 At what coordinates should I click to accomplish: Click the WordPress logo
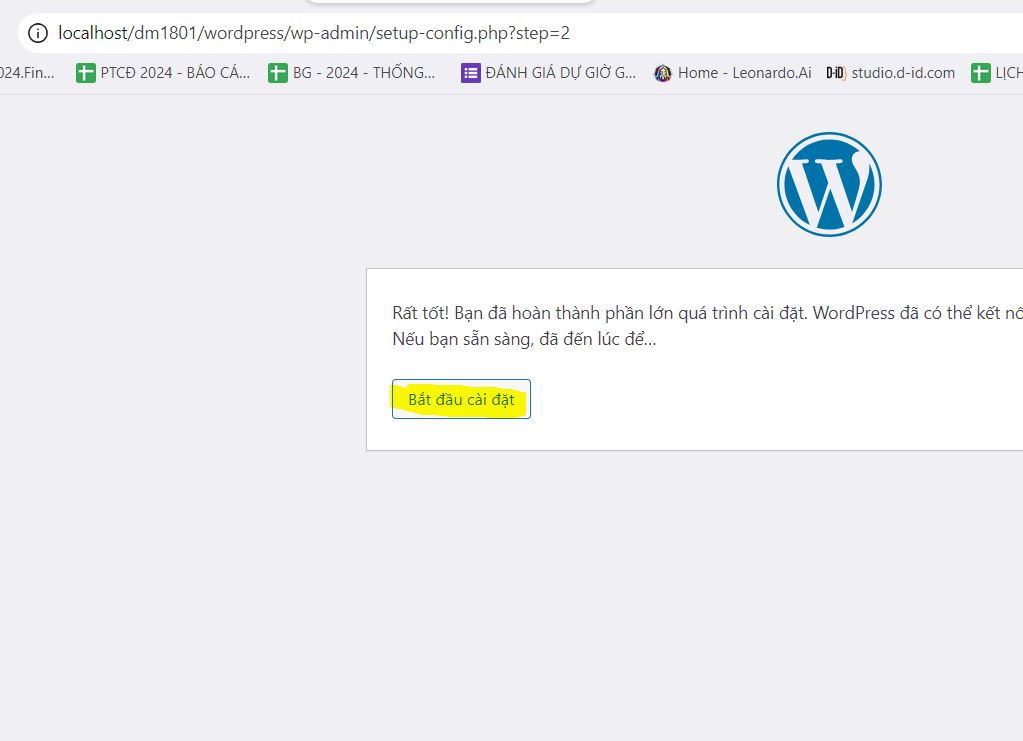[829, 185]
